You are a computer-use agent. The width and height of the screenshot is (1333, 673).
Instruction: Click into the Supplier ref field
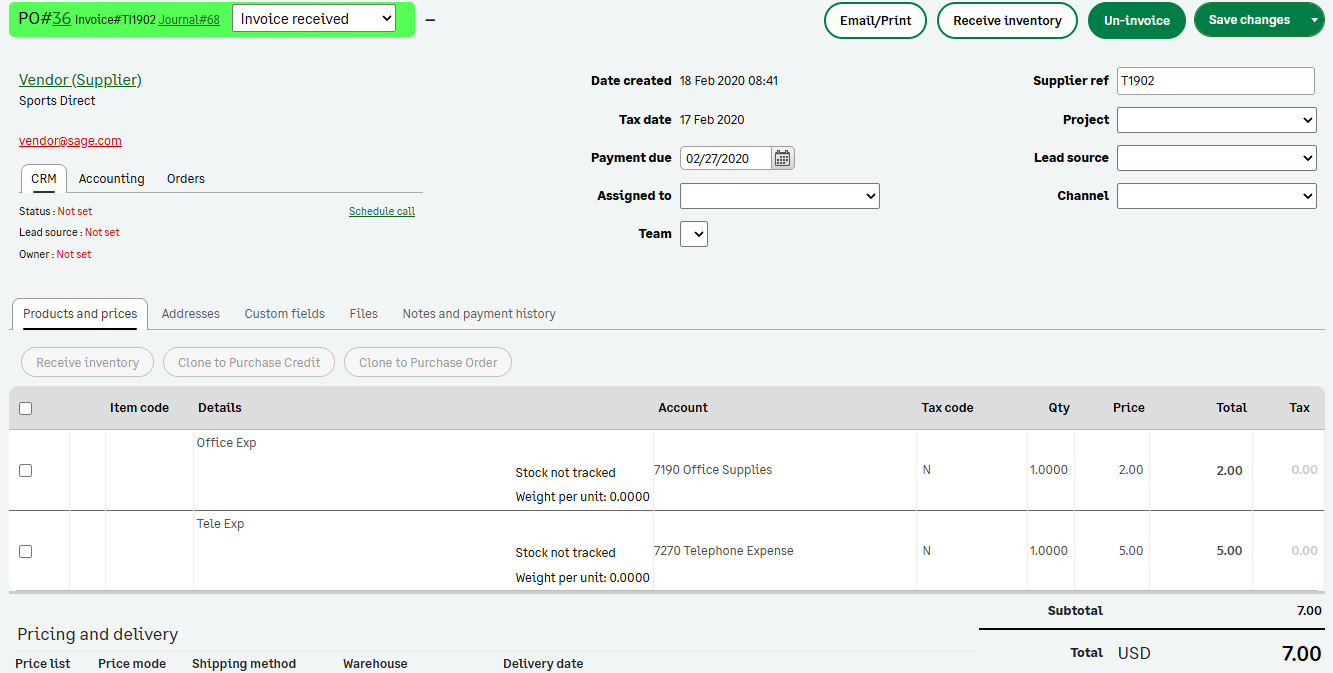(x=1216, y=81)
